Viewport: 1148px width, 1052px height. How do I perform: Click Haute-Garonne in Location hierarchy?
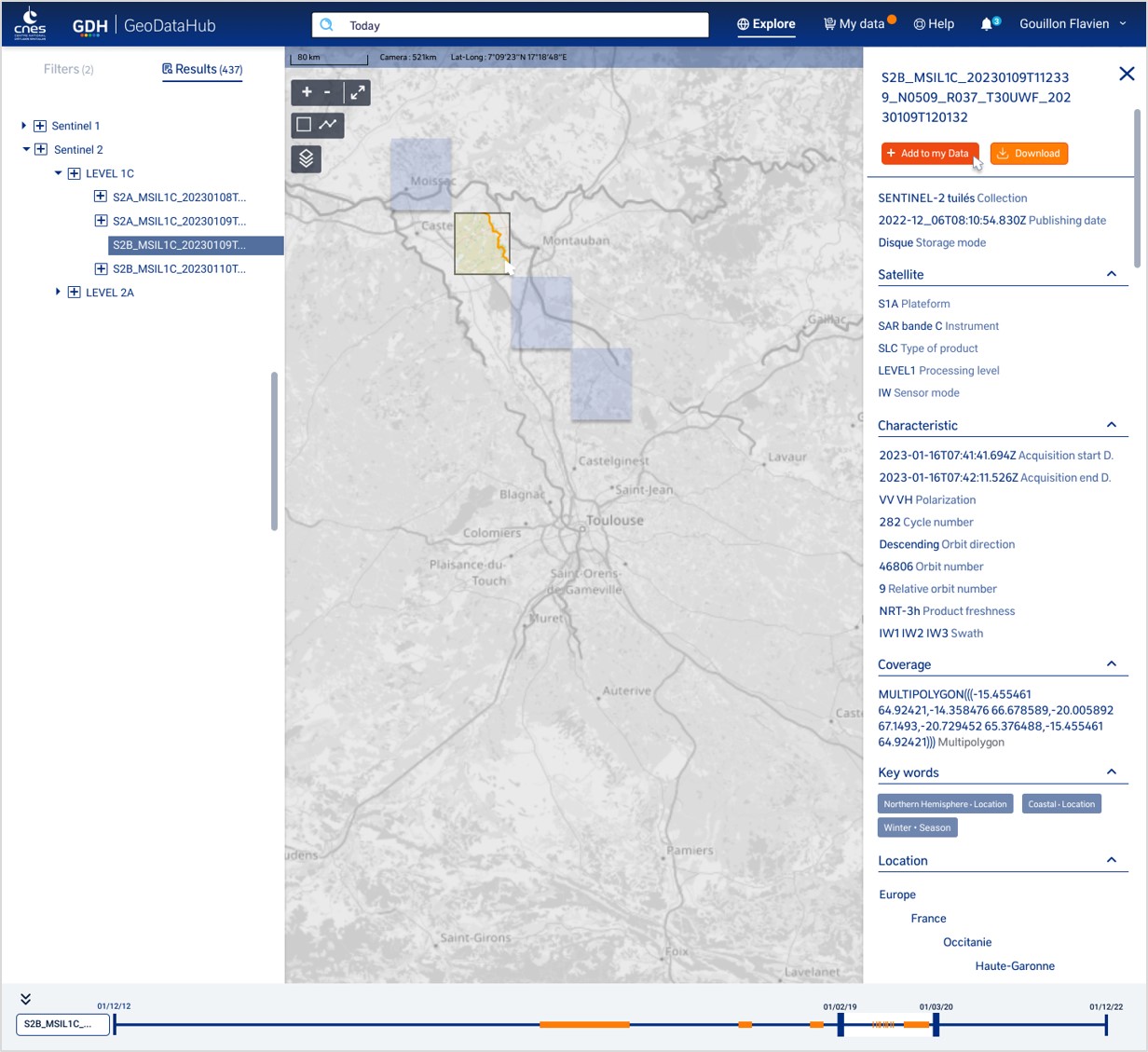tap(1015, 966)
